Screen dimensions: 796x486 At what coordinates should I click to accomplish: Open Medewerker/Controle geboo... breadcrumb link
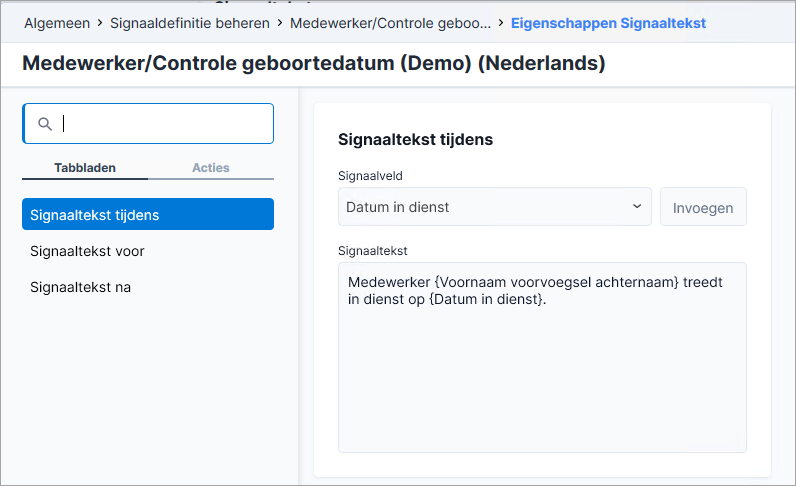(x=390, y=23)
